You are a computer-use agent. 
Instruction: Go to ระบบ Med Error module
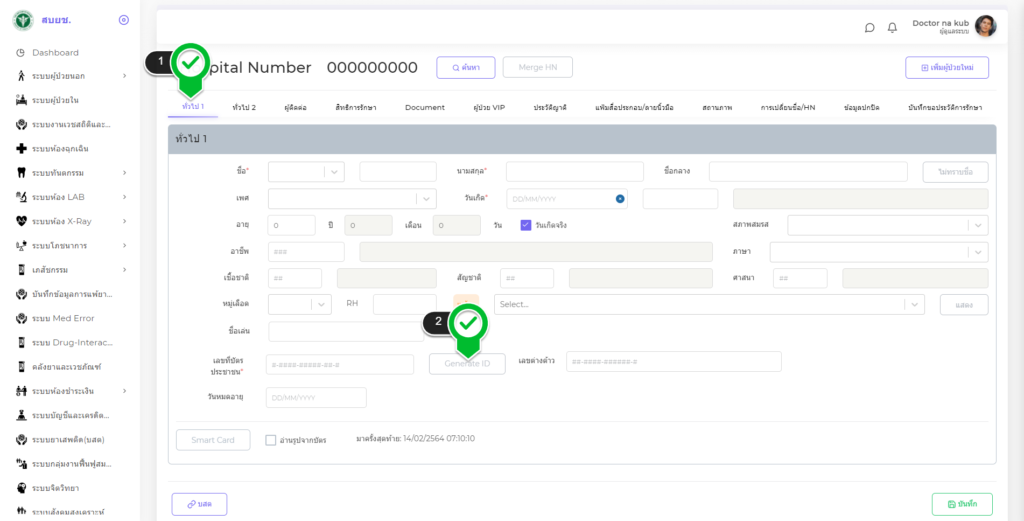tap(66, 318)
